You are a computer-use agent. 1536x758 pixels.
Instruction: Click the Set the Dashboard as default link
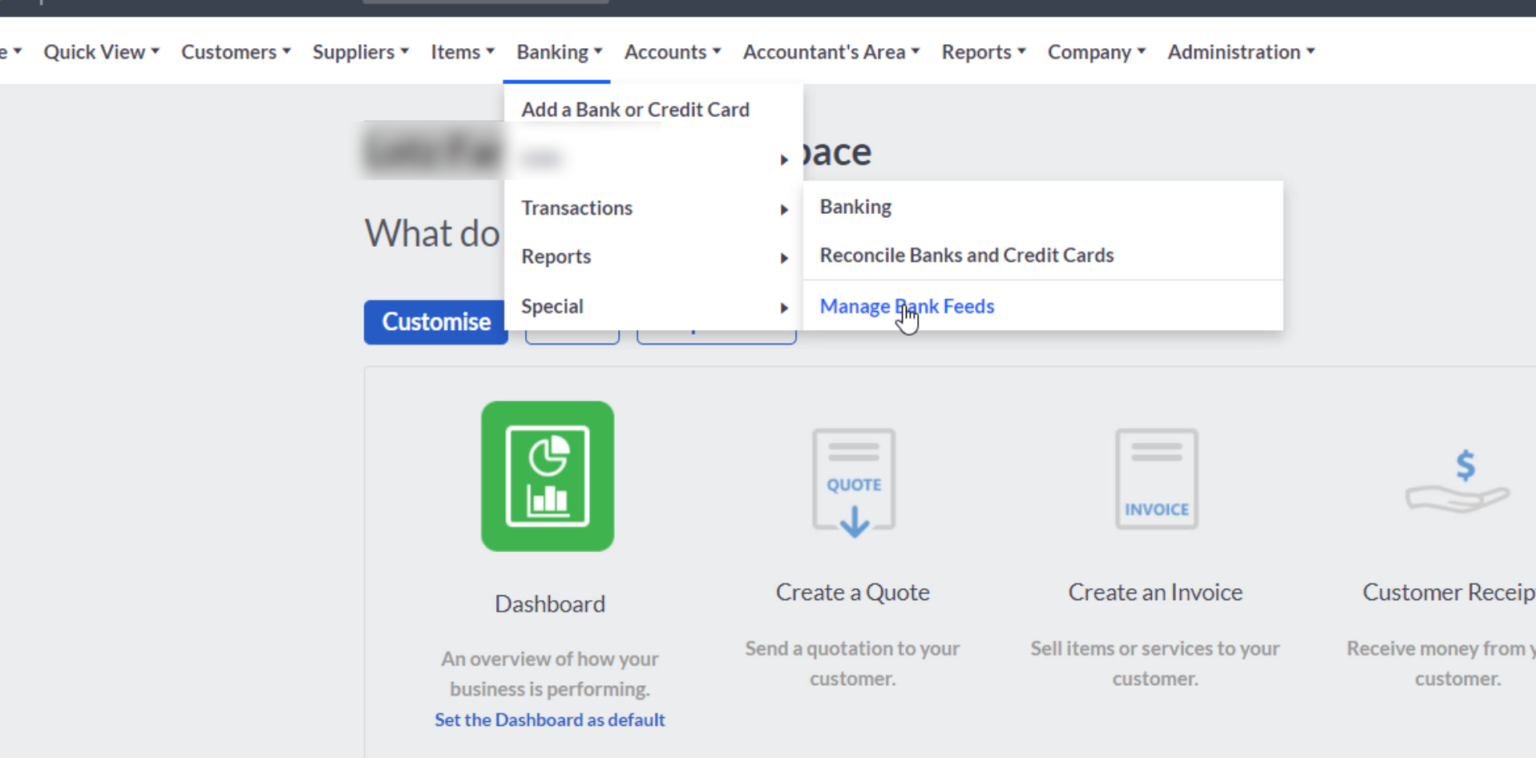pyautogui.click(x=549, y=719)
